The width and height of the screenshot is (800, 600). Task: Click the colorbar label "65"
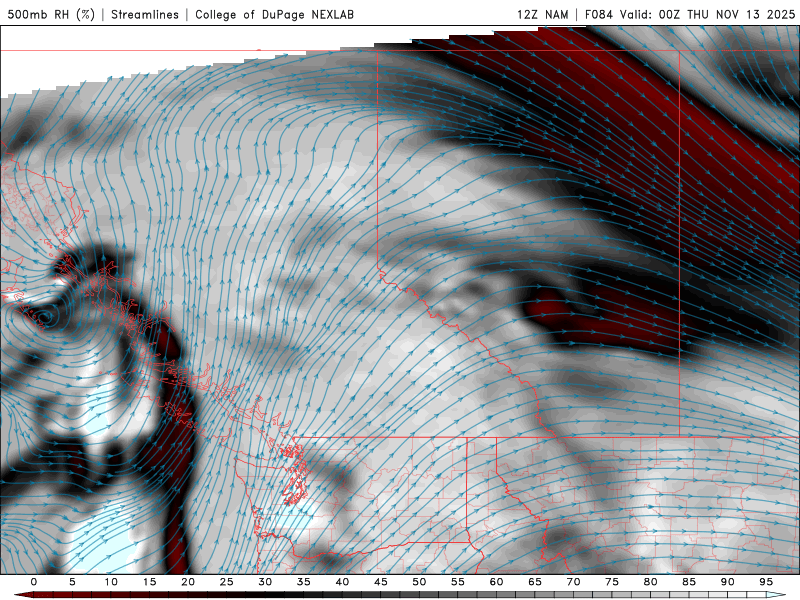click(535, 582)
